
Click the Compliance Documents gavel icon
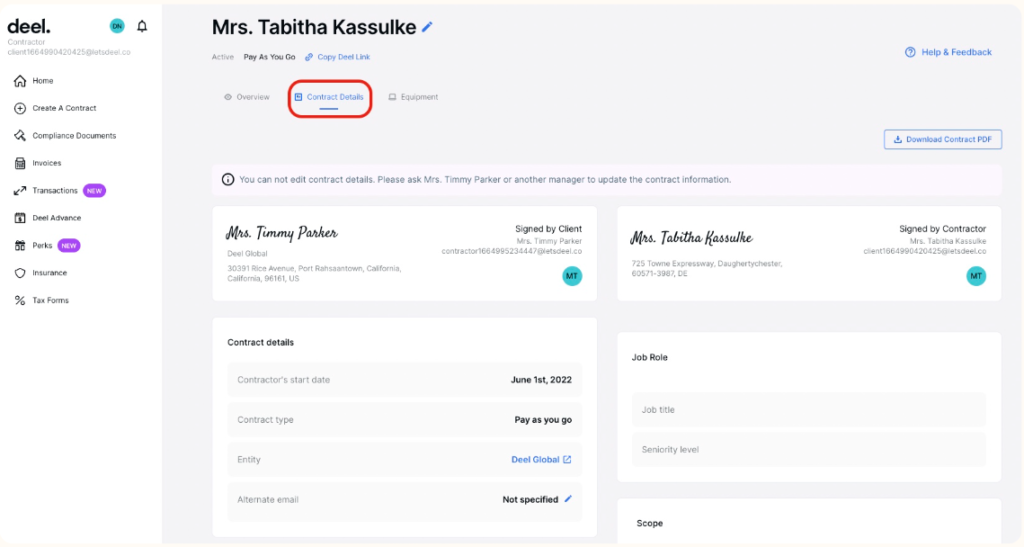click(x=20, y=136)
